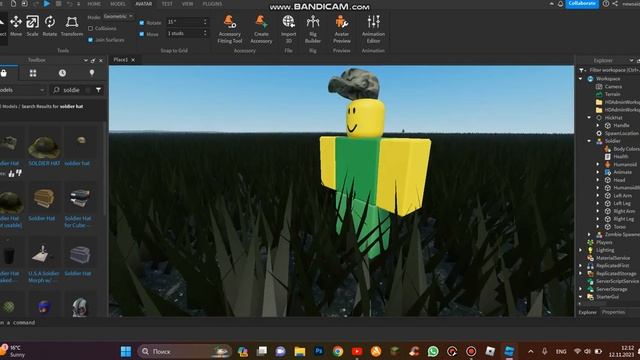Viewport: 640px width, 360px height.
Task: Open Toolbox Creations tab (lightbulb icon)
Action: coord(92,73)
